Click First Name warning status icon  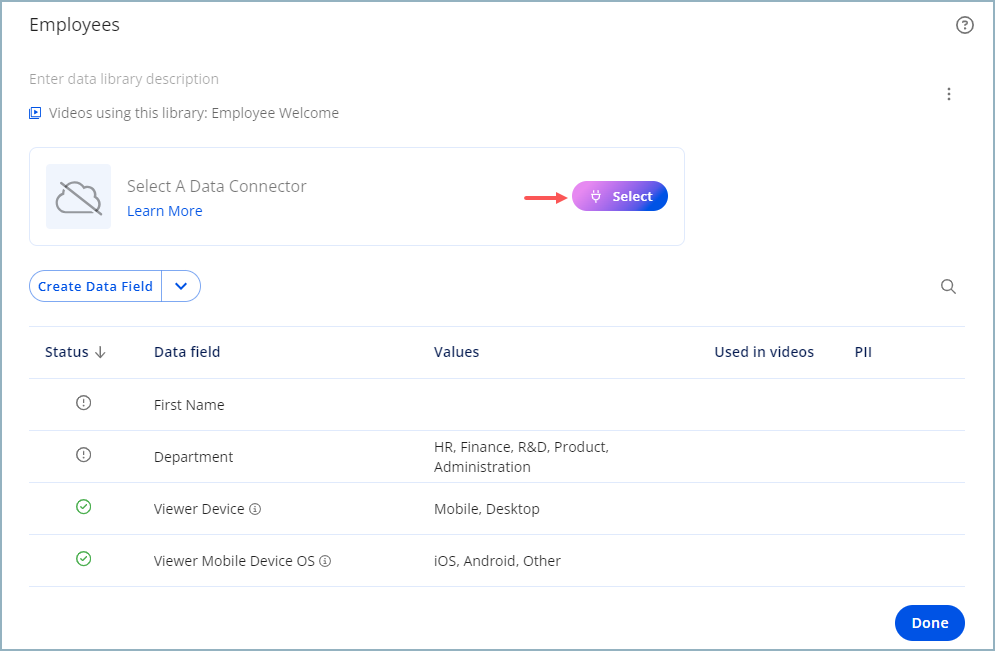(83, 403)
